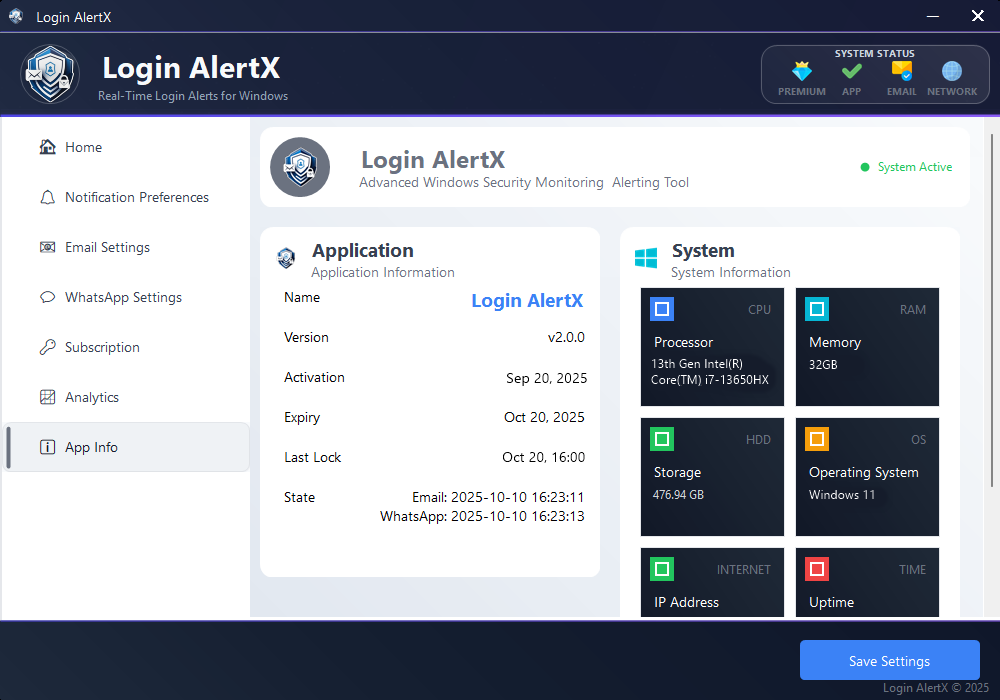Screen dimensions: 1000x700
Task: Click the Email status envelope icon
Action: point(902,71)
